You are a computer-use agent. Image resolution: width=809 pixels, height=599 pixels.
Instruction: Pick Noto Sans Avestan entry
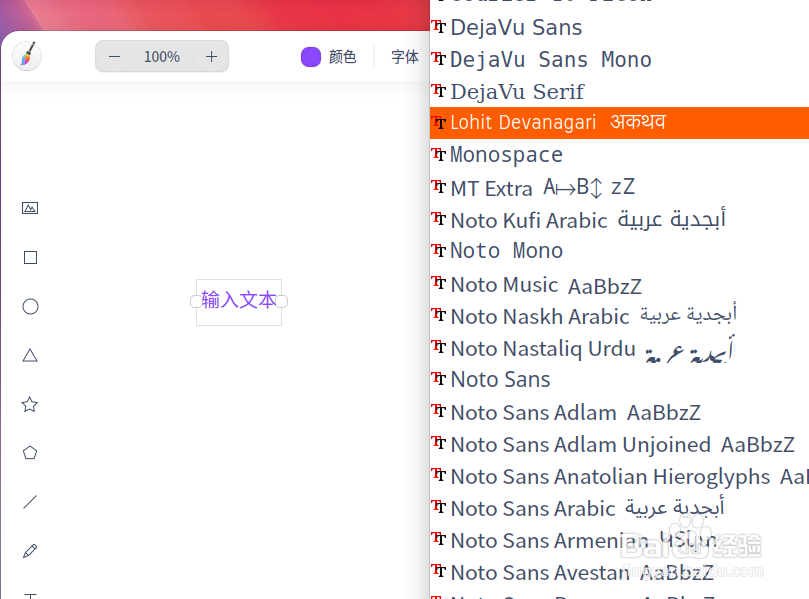coord(619,573)
